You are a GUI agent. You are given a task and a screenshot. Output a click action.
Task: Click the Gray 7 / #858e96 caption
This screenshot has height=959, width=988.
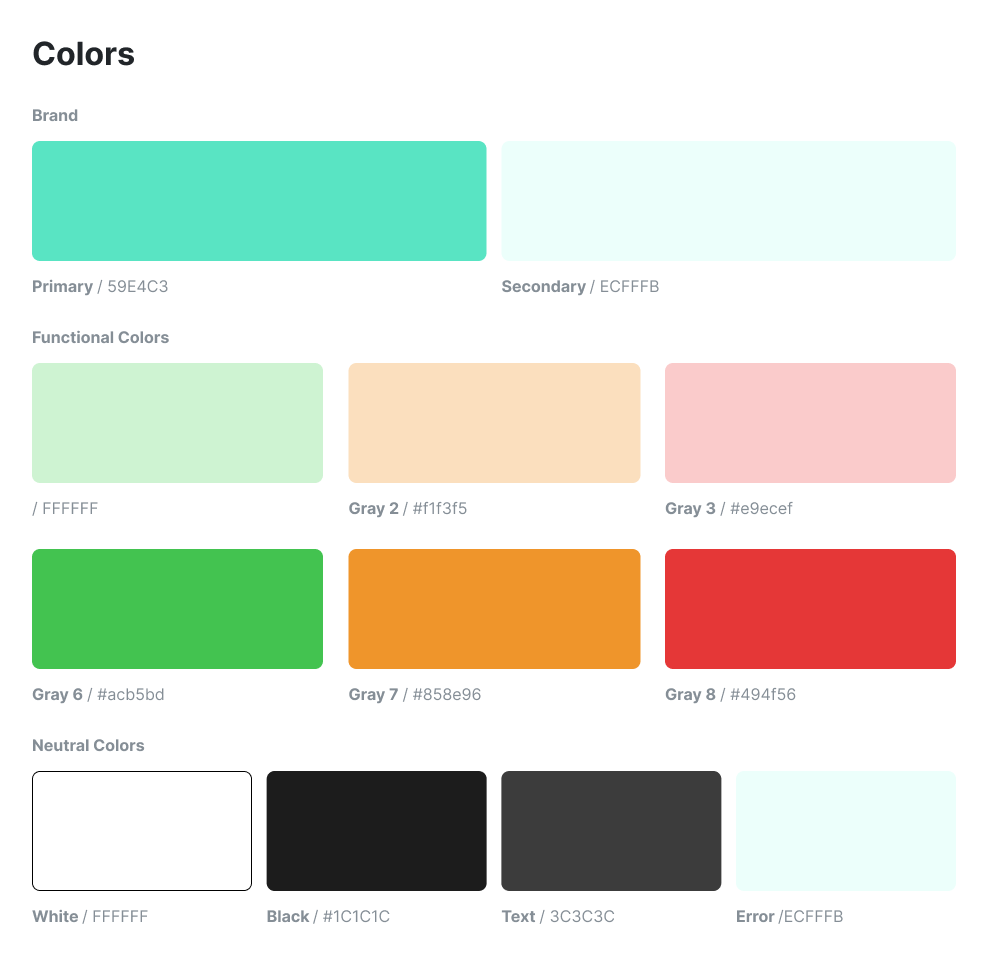(x=415, y=694)
